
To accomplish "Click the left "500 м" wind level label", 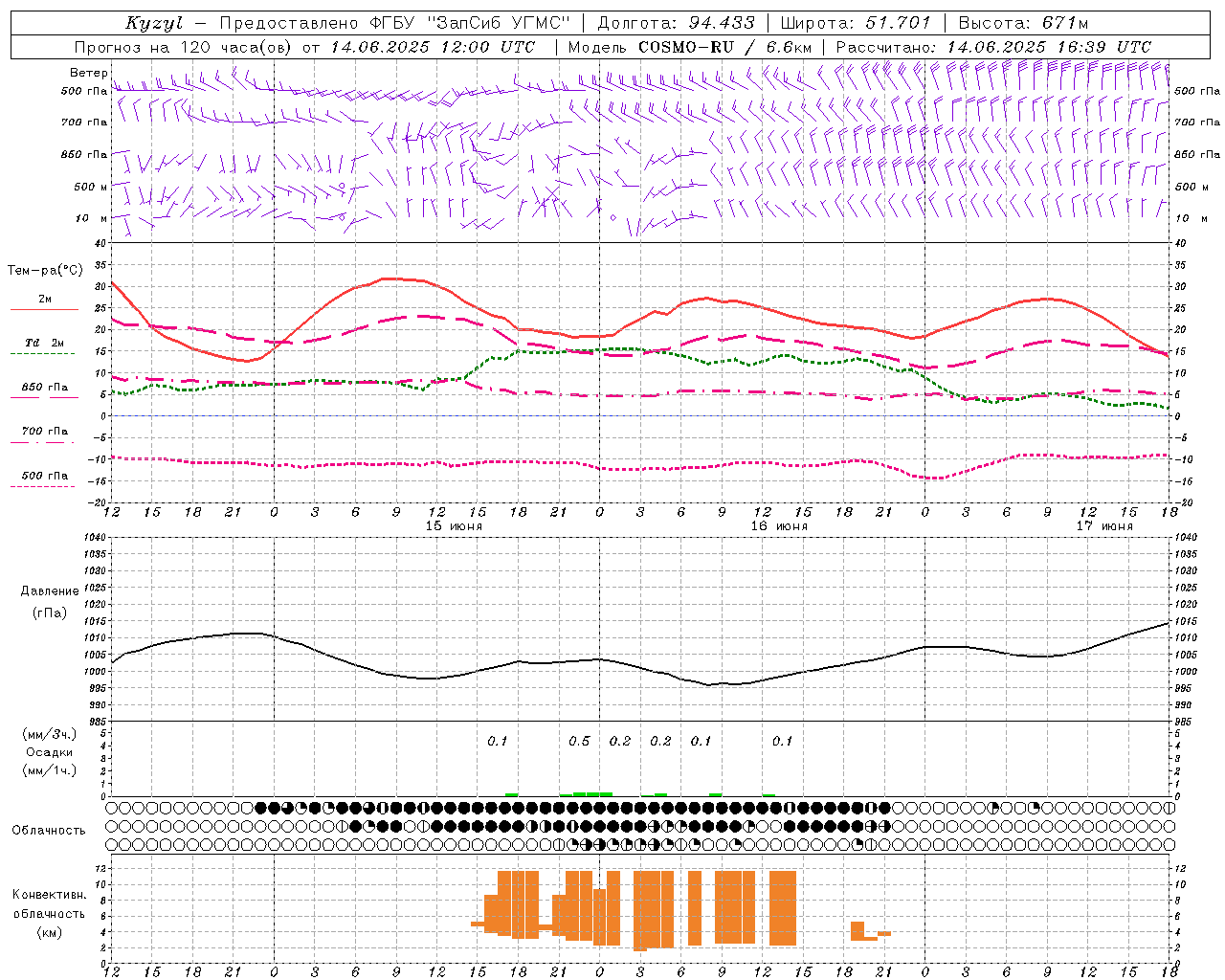I will tap(91, 187).
